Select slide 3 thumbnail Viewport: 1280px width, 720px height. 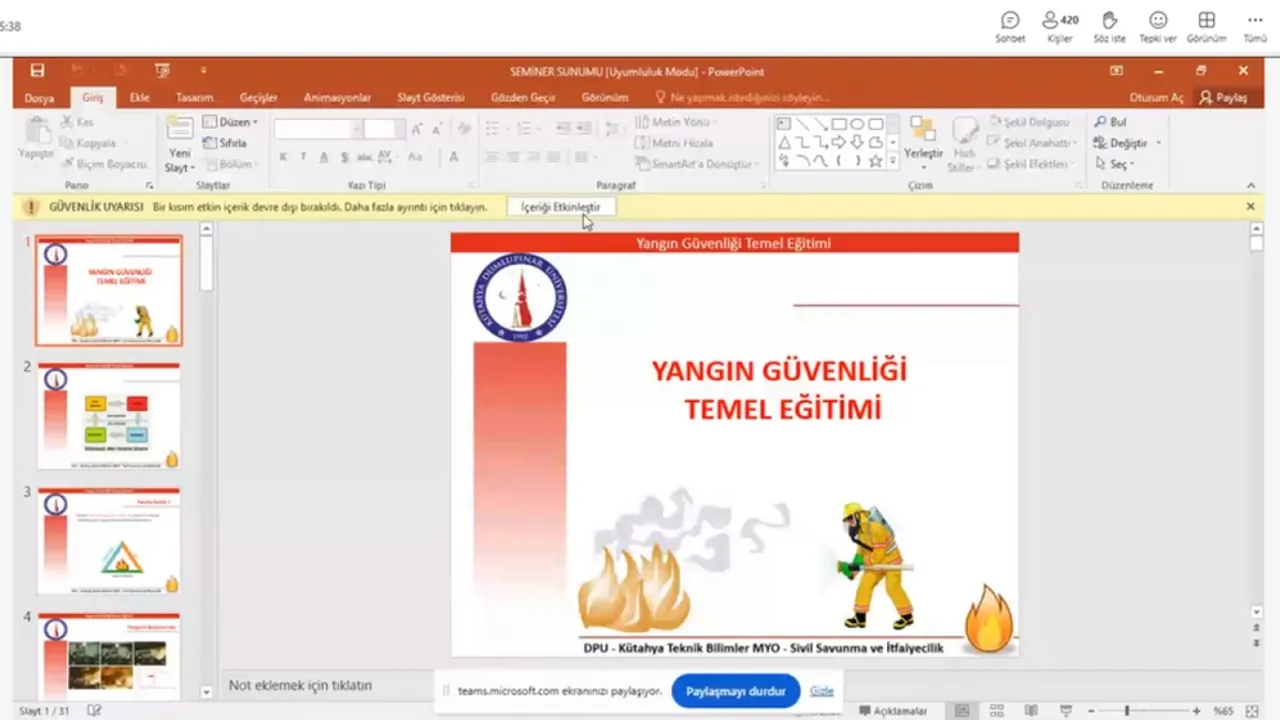(109, 540)
